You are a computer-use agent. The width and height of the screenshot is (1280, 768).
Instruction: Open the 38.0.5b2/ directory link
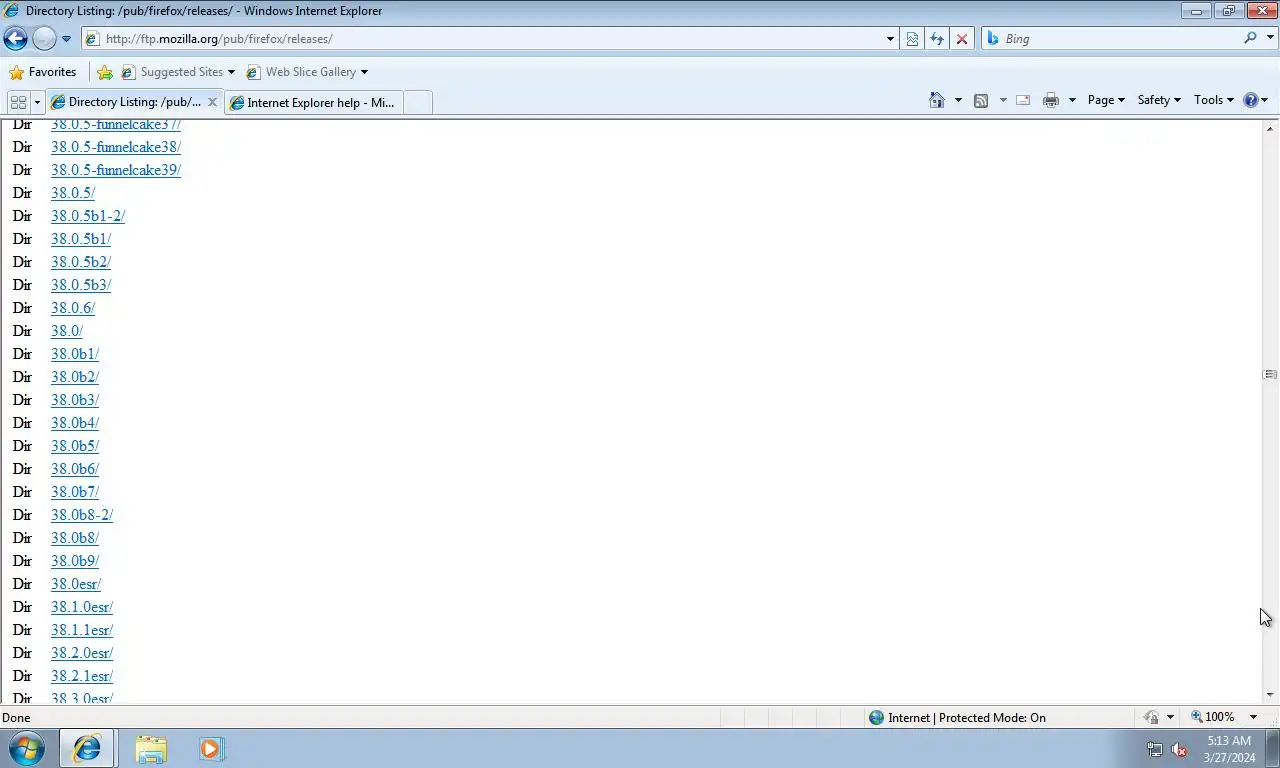point(81,262)
